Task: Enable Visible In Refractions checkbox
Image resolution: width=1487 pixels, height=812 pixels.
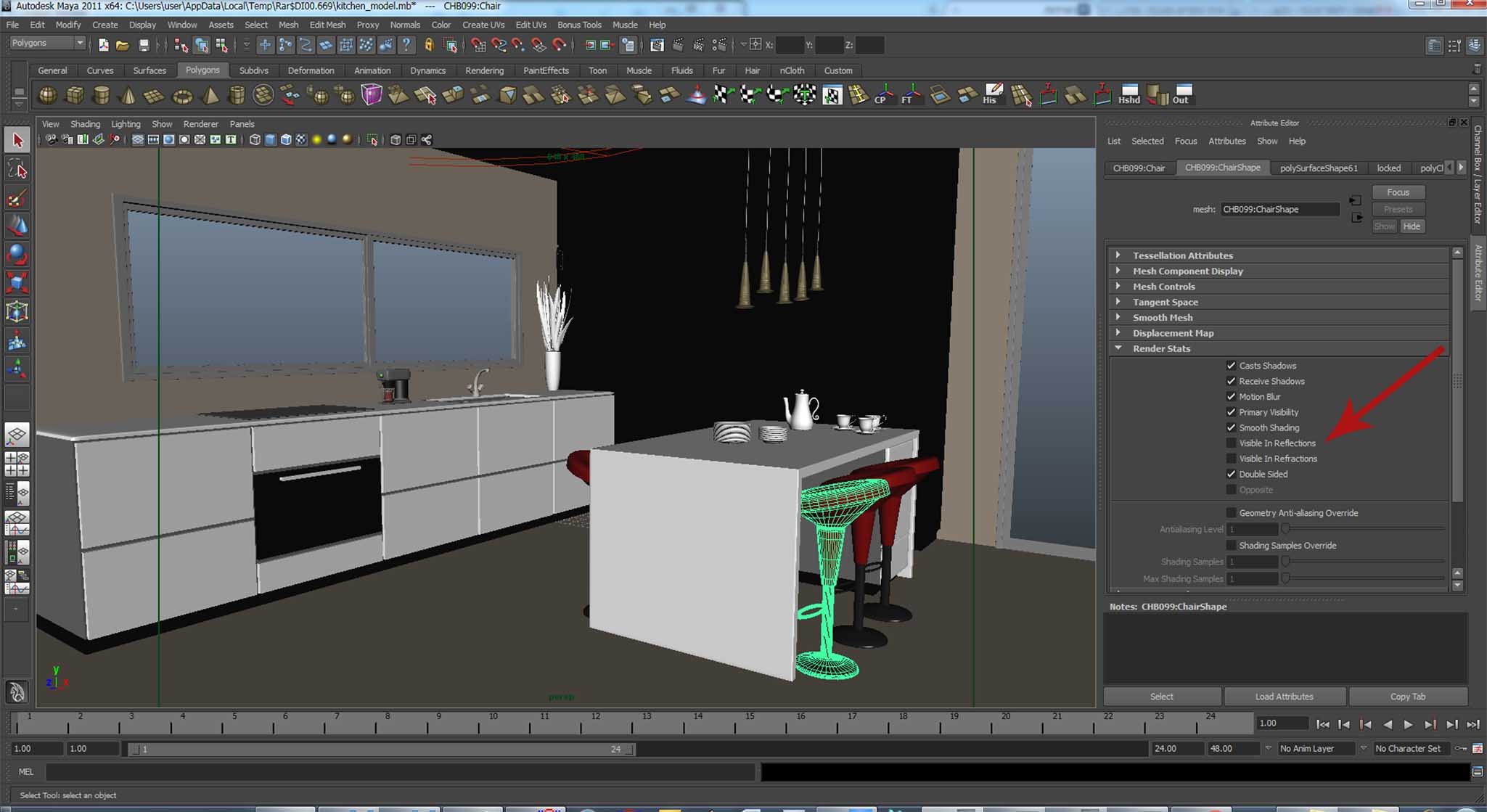Action: (1231, 459)
